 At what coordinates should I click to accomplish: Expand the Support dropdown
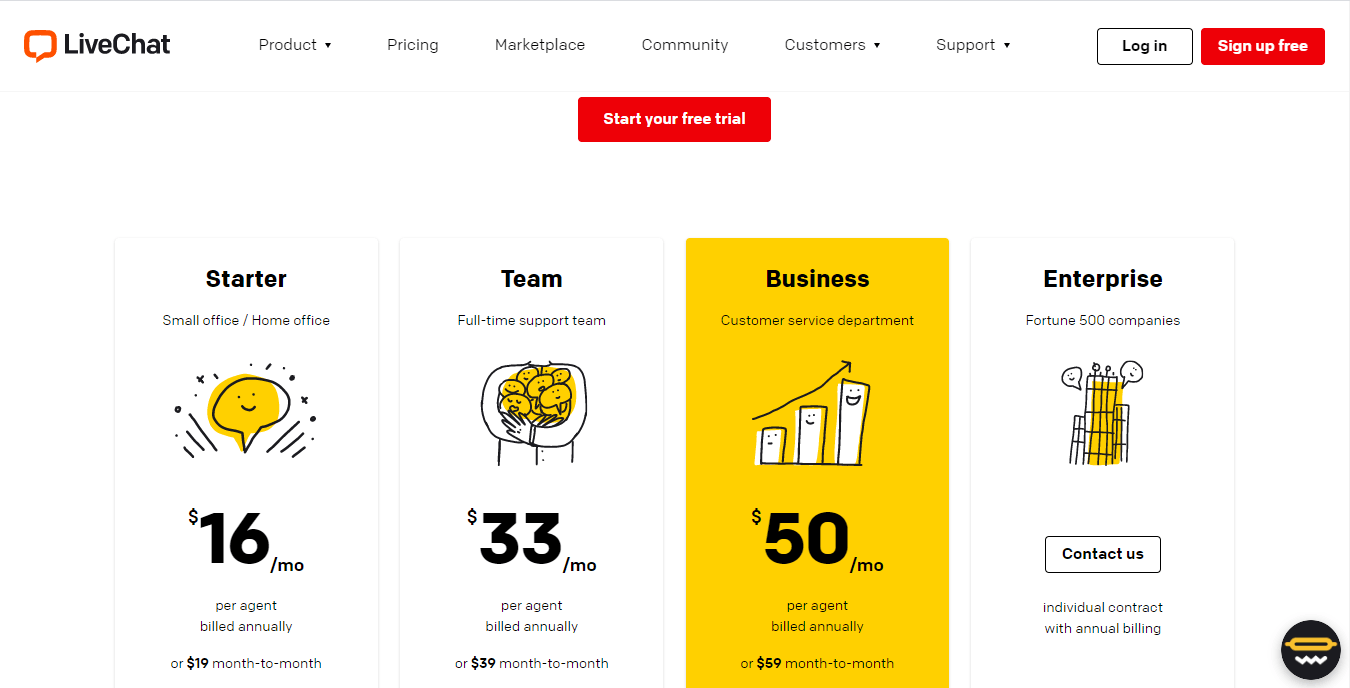point(972,45)
